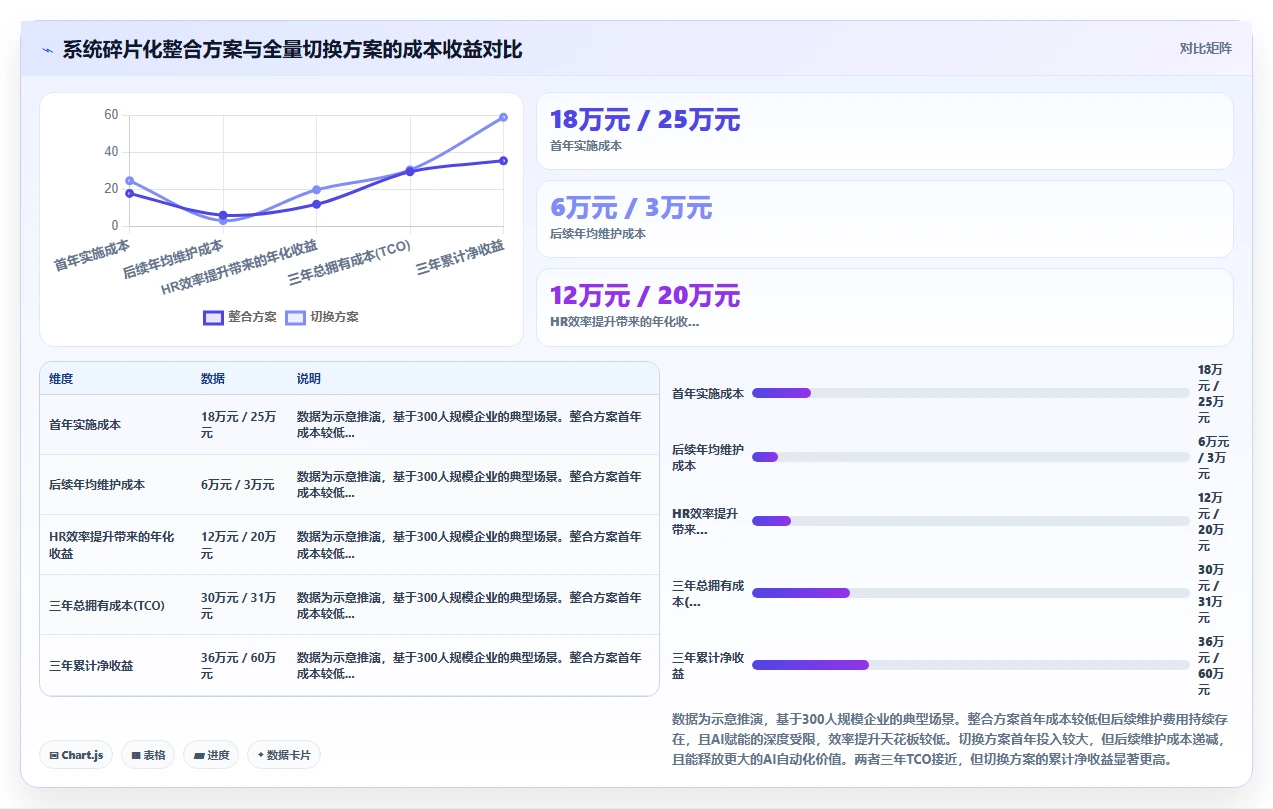Toggle the 切换方案 legend swatch
1273x809 pixels.
tap(295, 317)
